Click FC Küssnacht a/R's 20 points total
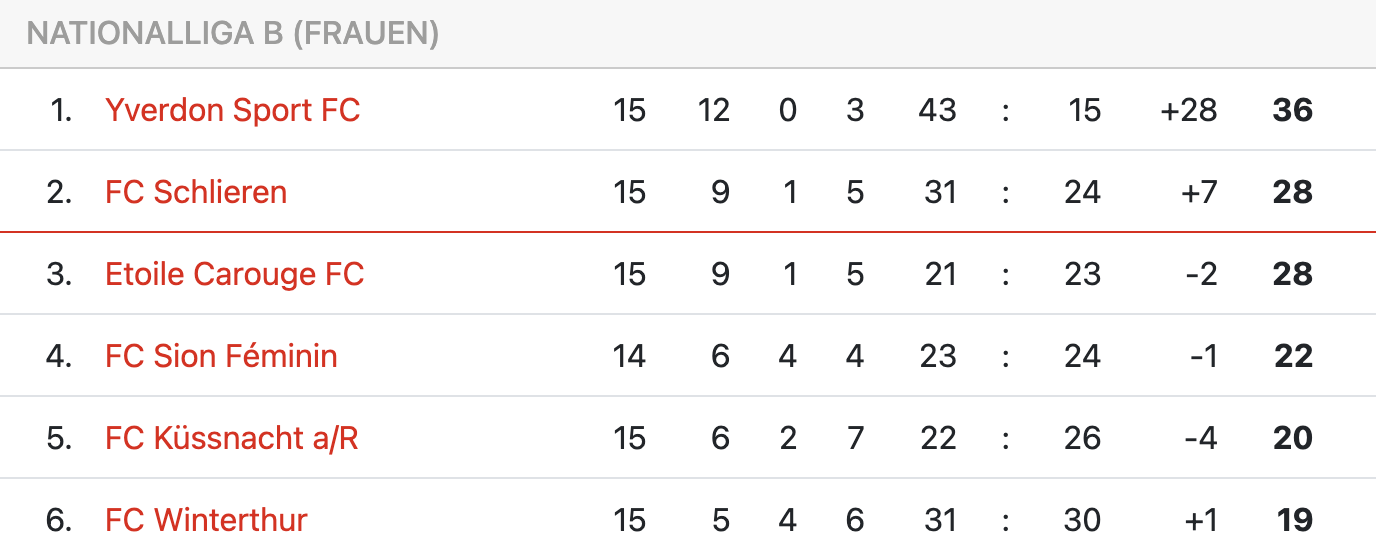Viewport: 1376px width, 556px height. tap(1292, 438)
